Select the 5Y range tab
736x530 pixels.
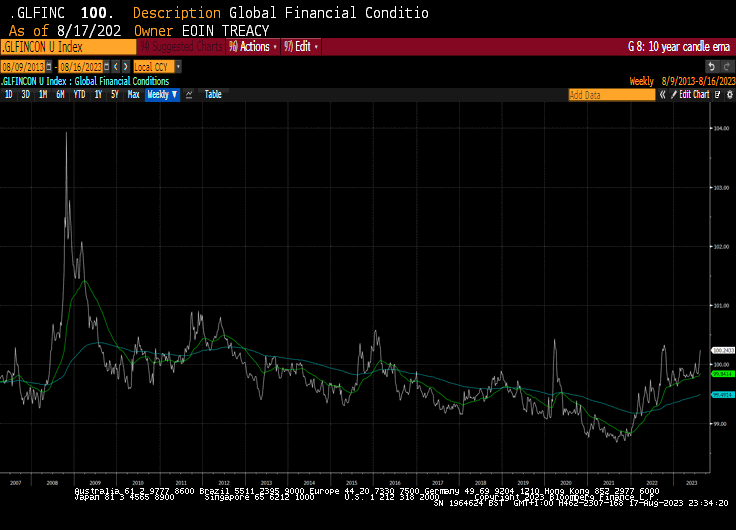pyautogui.click(x=115, y=95)
